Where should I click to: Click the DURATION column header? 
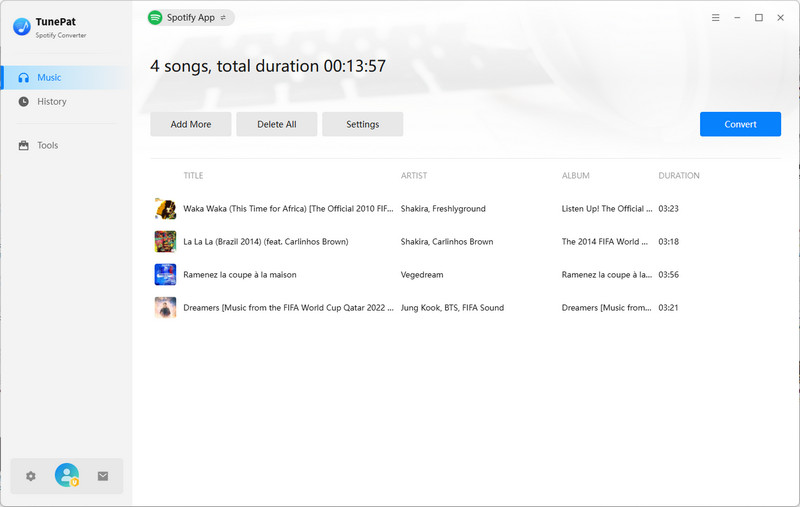[x=679, y=175]
